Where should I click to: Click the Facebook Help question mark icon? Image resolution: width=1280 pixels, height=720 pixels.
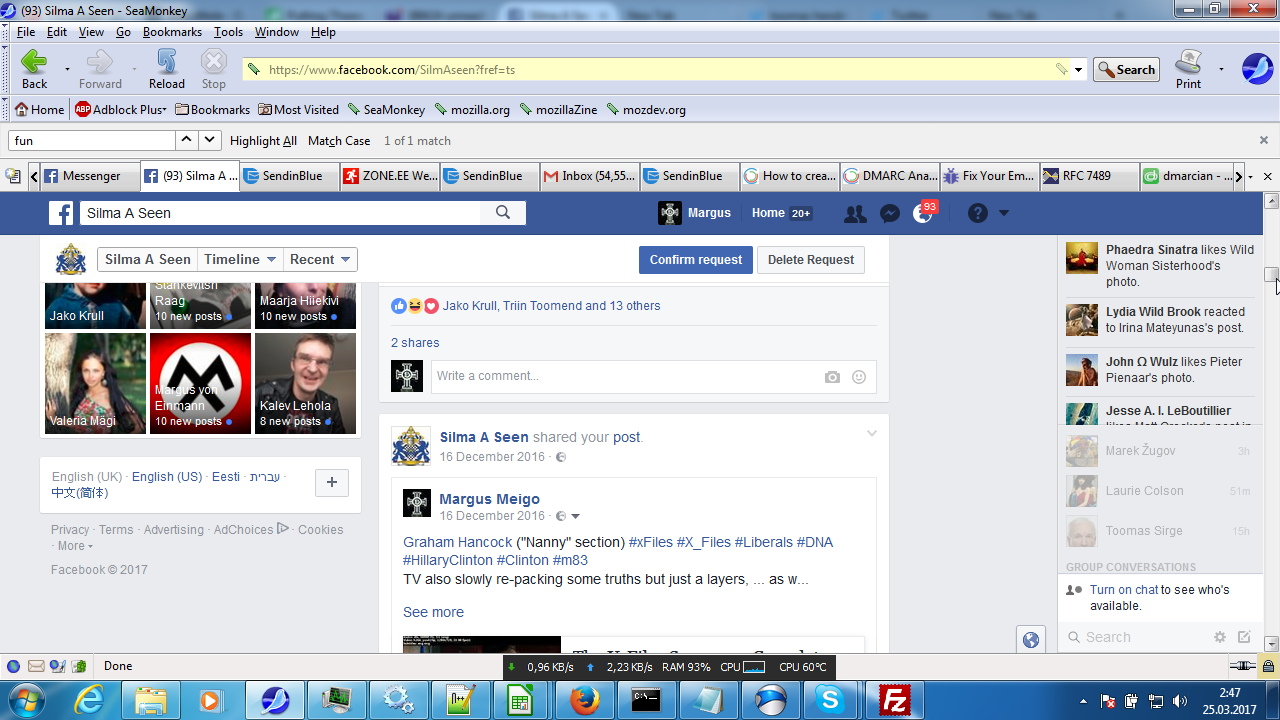(x=978, y=213)
